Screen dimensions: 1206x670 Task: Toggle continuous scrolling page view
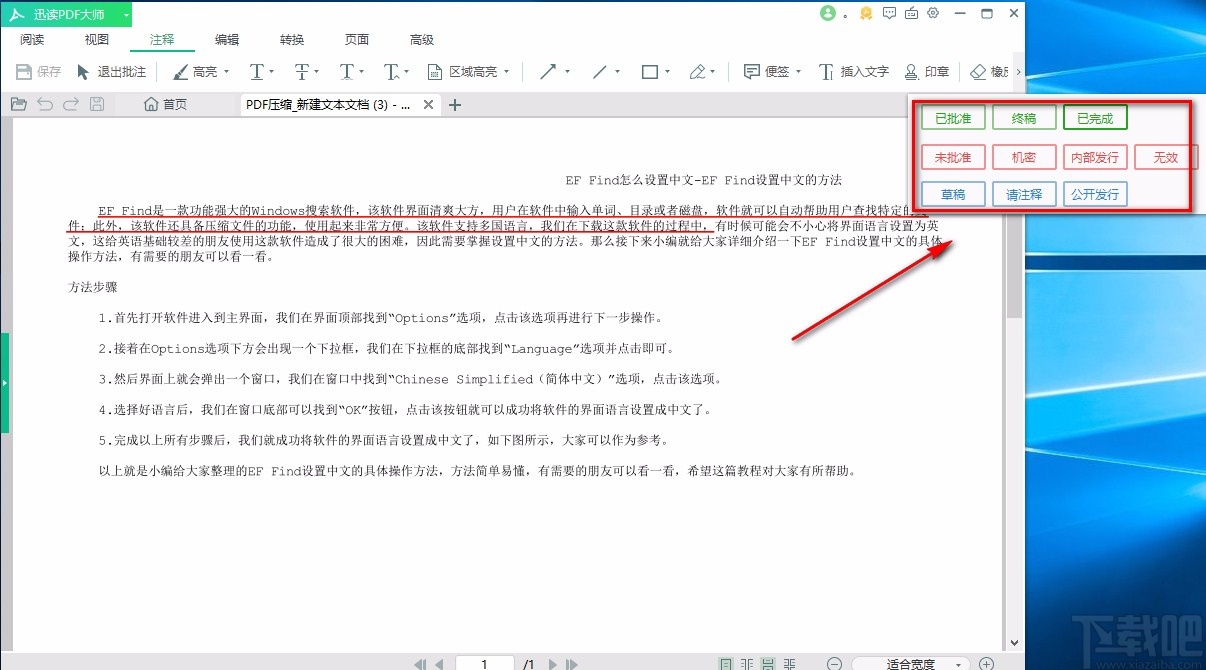768,662
